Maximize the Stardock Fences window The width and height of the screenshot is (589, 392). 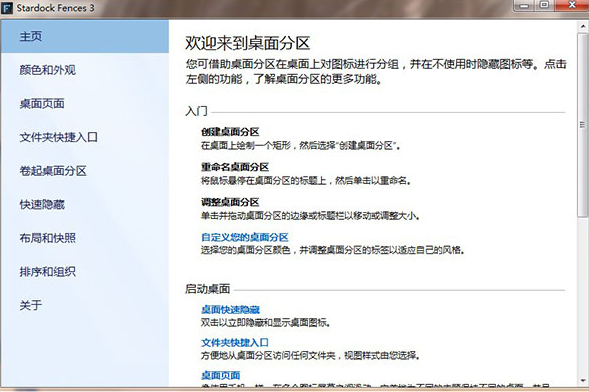coord(544,6)
